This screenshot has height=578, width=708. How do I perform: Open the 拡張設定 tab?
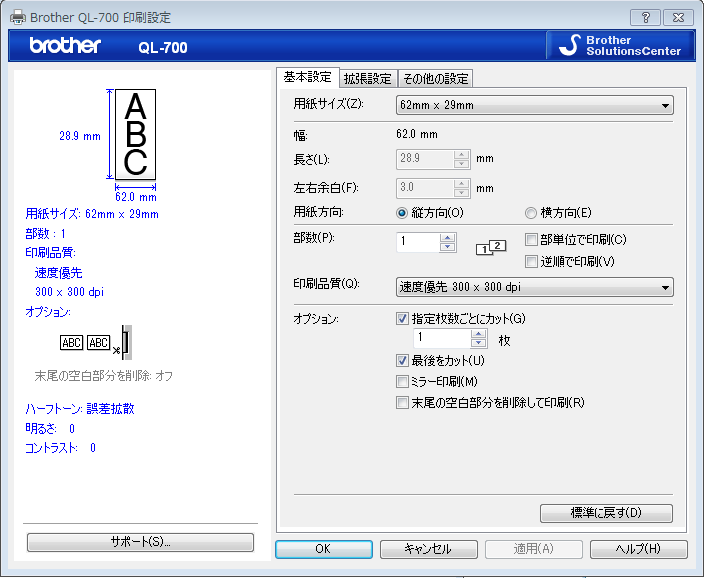368,79
